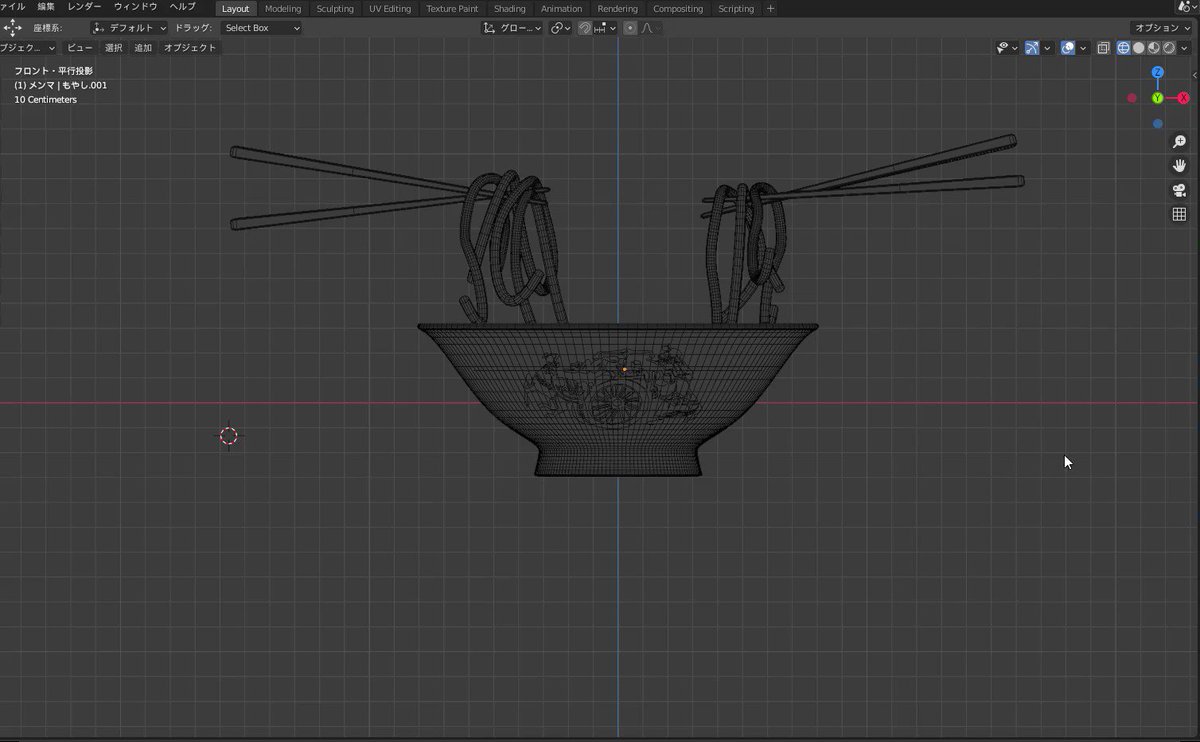Add a new workspace with plus button
The image size is (1200, 742).
click(x=770, y=8)
